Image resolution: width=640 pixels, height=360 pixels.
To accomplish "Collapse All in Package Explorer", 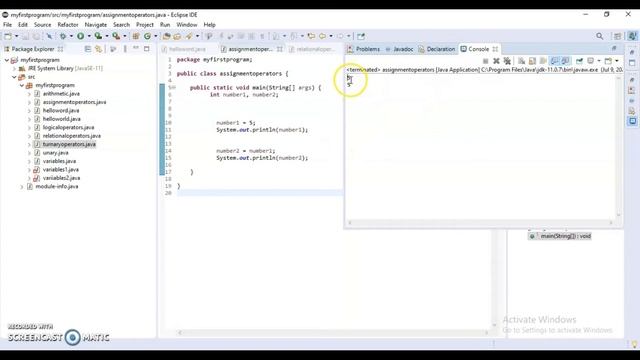I will tap(87, 49).
